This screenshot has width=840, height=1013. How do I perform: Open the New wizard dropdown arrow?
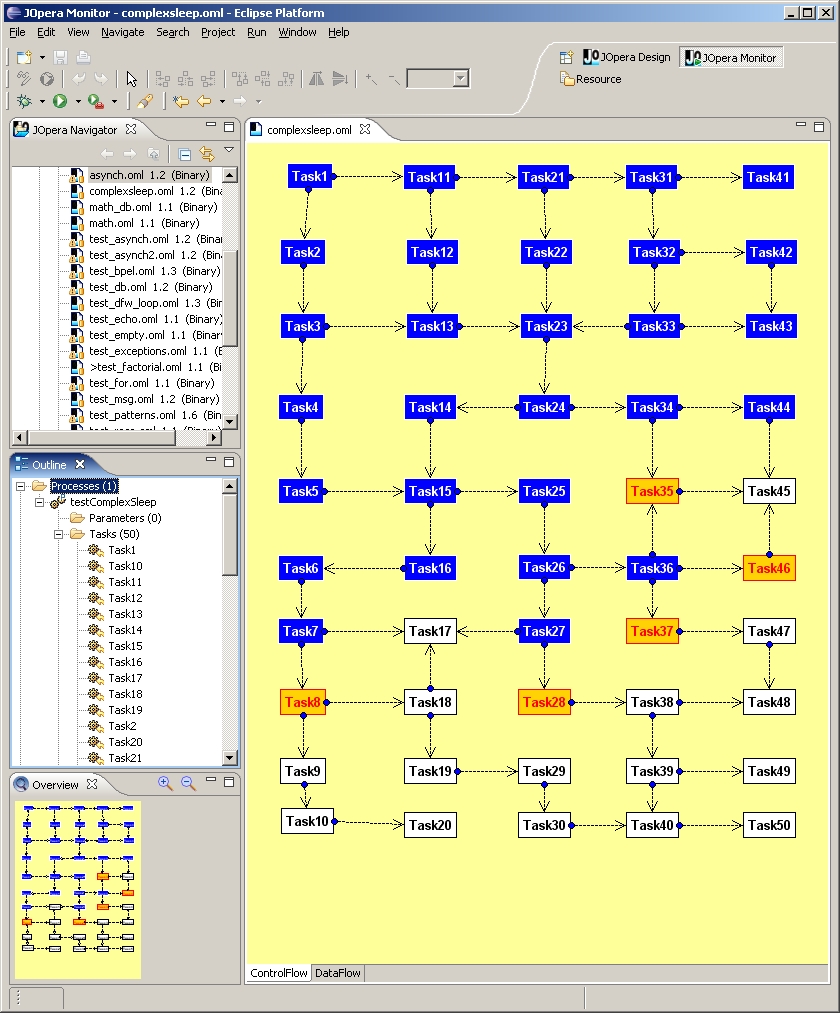(x=43, y=57)
